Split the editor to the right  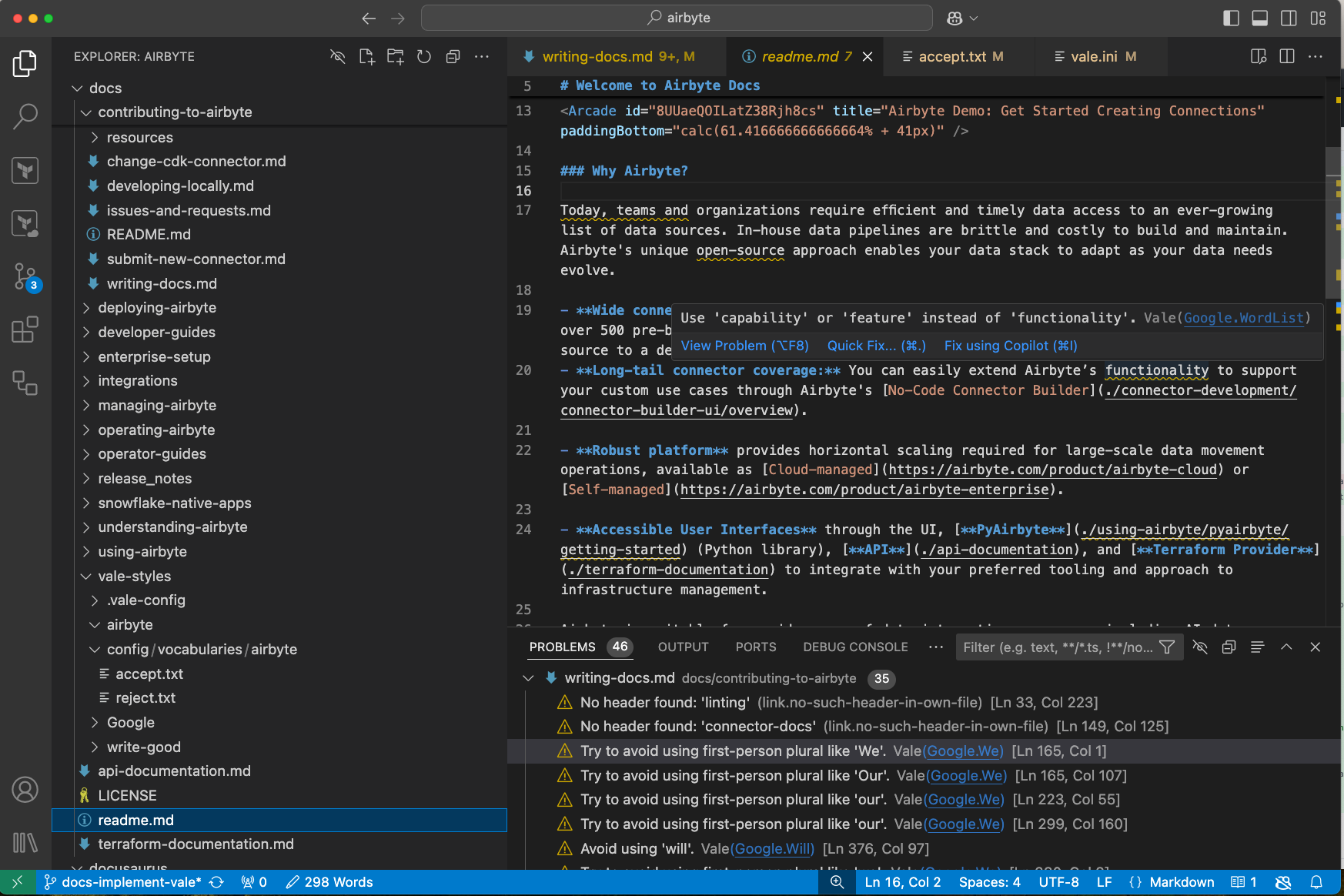(1286, 56)
